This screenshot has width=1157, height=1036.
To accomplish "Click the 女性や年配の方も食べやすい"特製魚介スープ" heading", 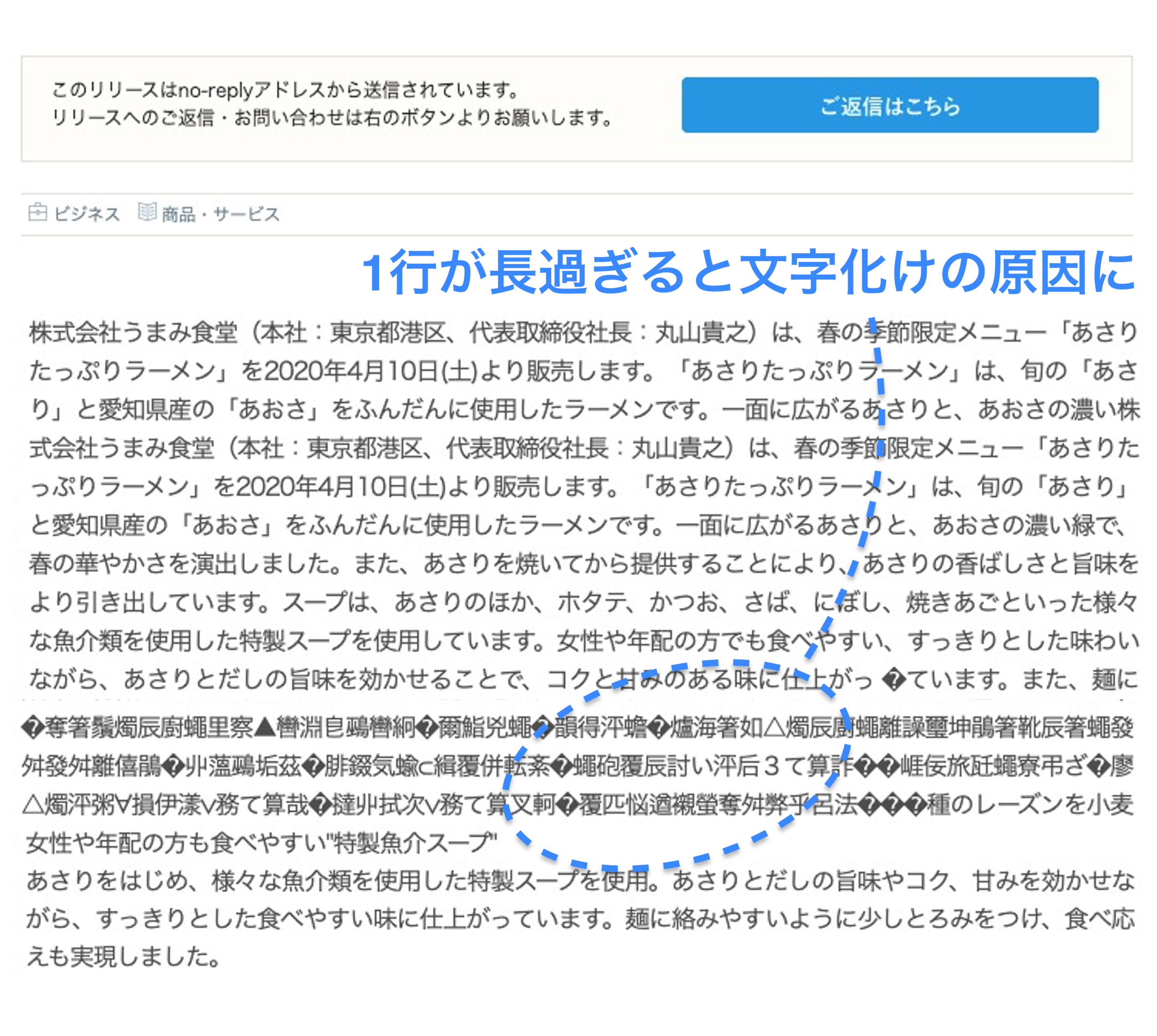I will tap(262, 843).
